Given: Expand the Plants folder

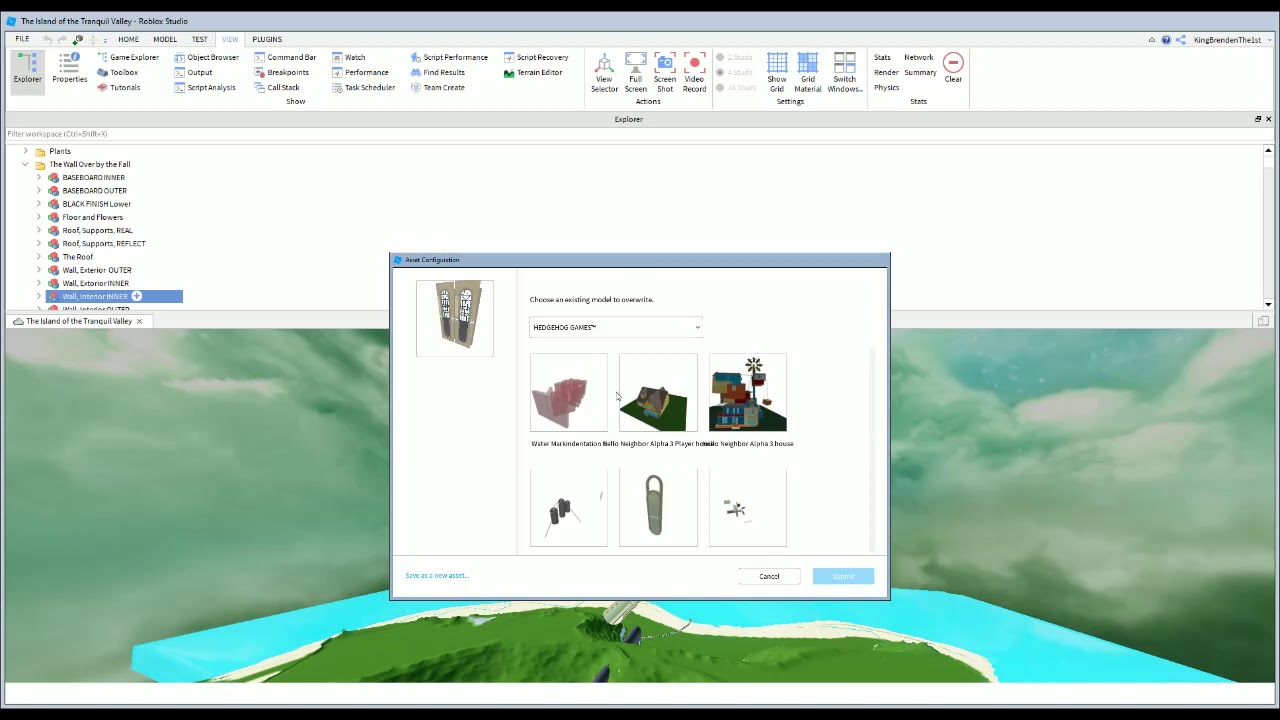Looking at the screenshot, I should tap(25, 151).
